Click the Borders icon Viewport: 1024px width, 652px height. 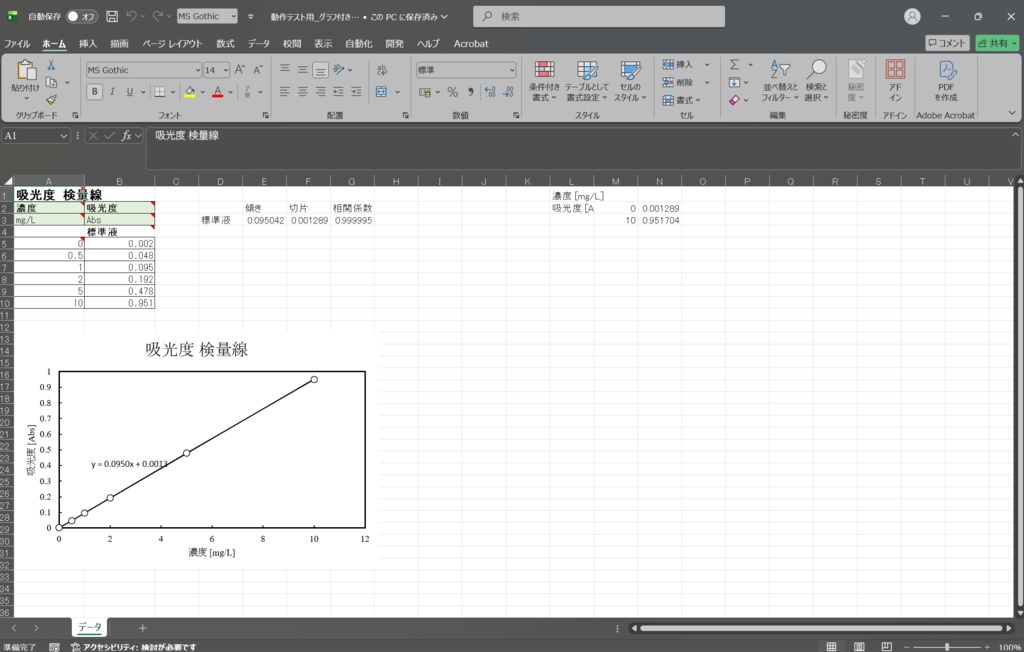point(159,91)
